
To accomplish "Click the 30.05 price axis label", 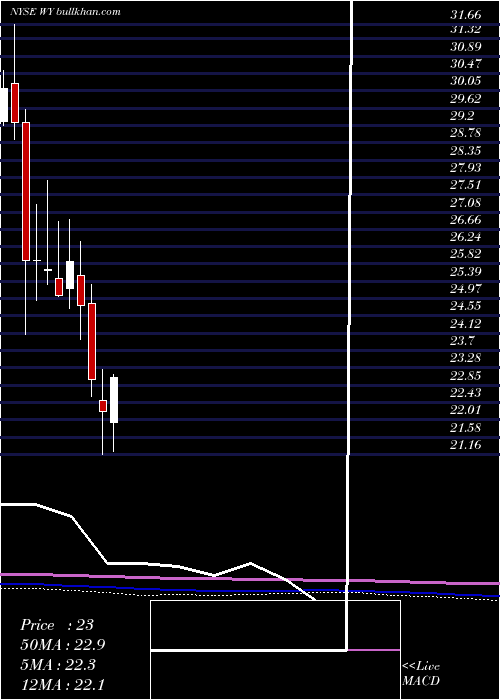I will [x=466, y=81].
